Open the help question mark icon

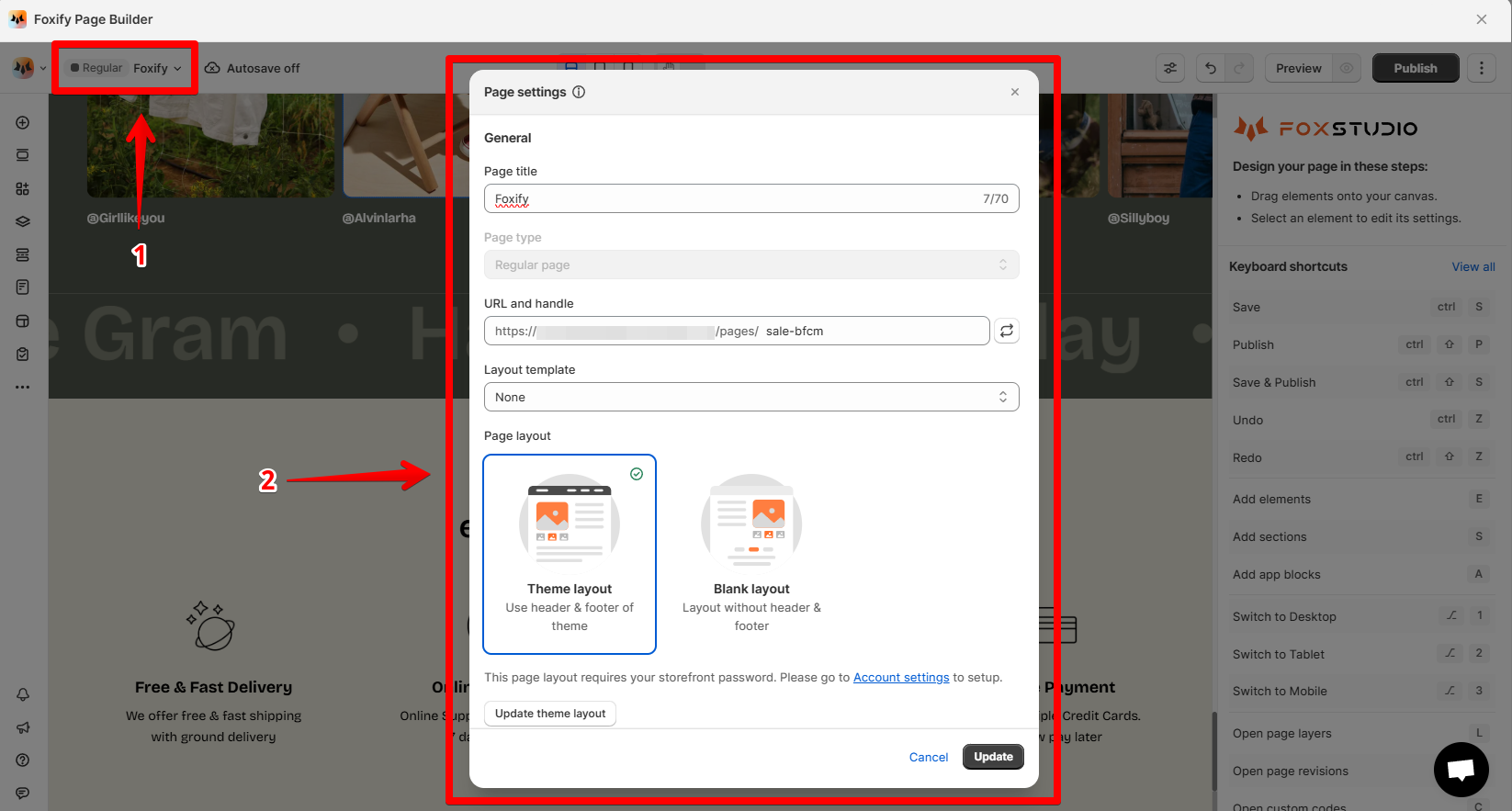23,760
